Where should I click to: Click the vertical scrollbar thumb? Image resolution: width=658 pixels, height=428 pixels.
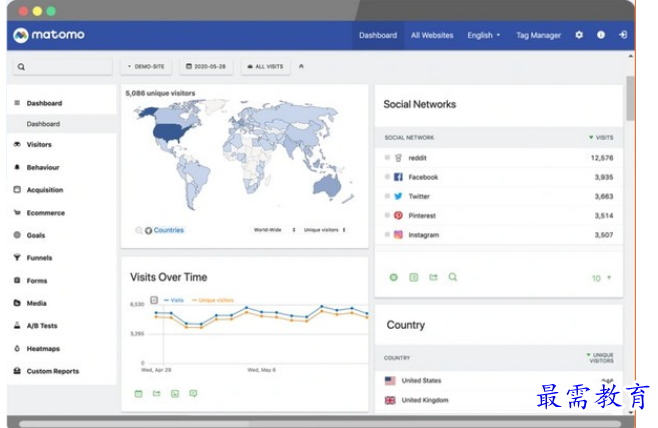click(630, 98)
